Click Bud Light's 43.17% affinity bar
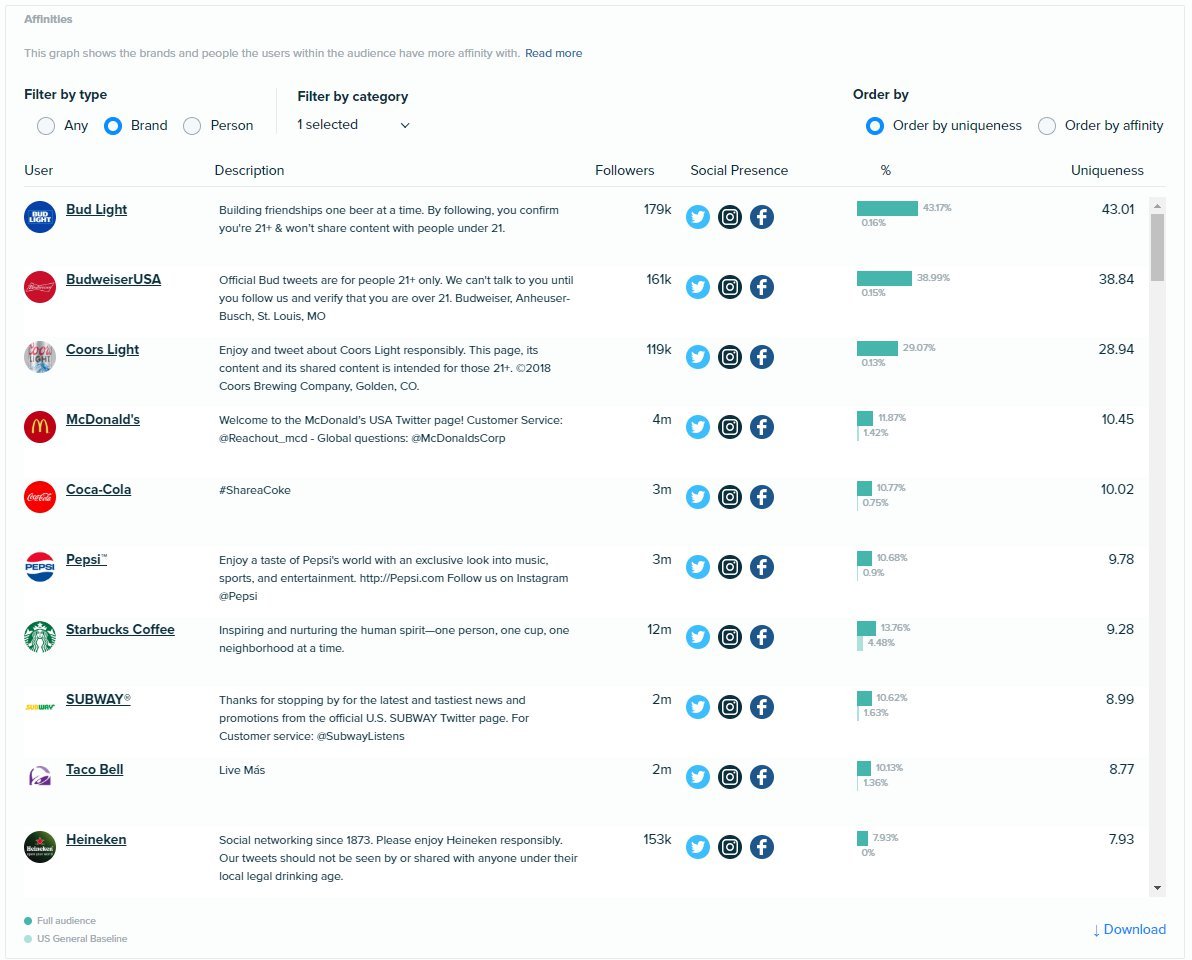This screenshot has height=960, width=1192. (x=887, y=208)
